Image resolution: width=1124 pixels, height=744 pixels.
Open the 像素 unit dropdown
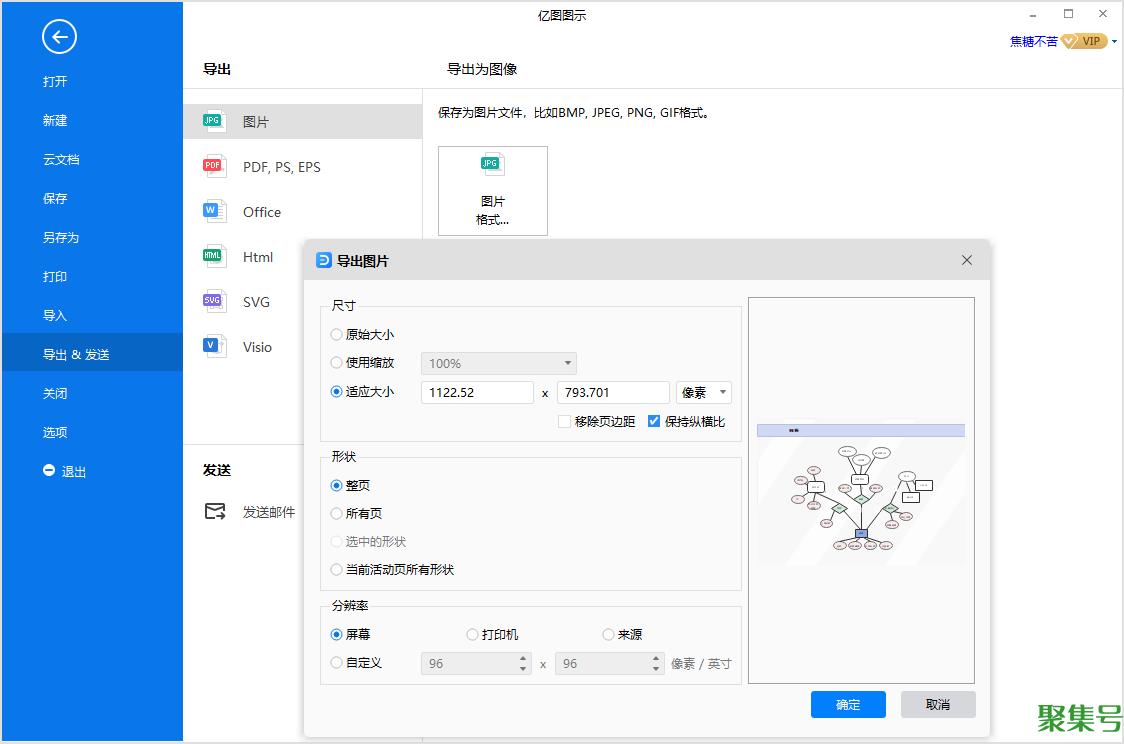[x=704, y=393]
